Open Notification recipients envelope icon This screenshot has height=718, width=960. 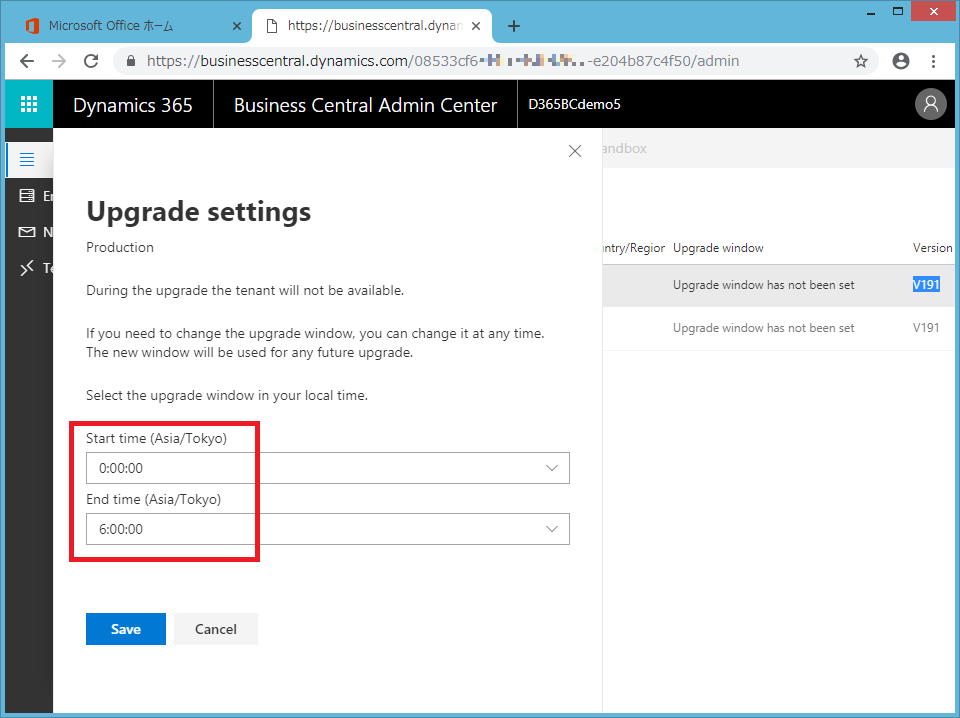click(27, 232)
